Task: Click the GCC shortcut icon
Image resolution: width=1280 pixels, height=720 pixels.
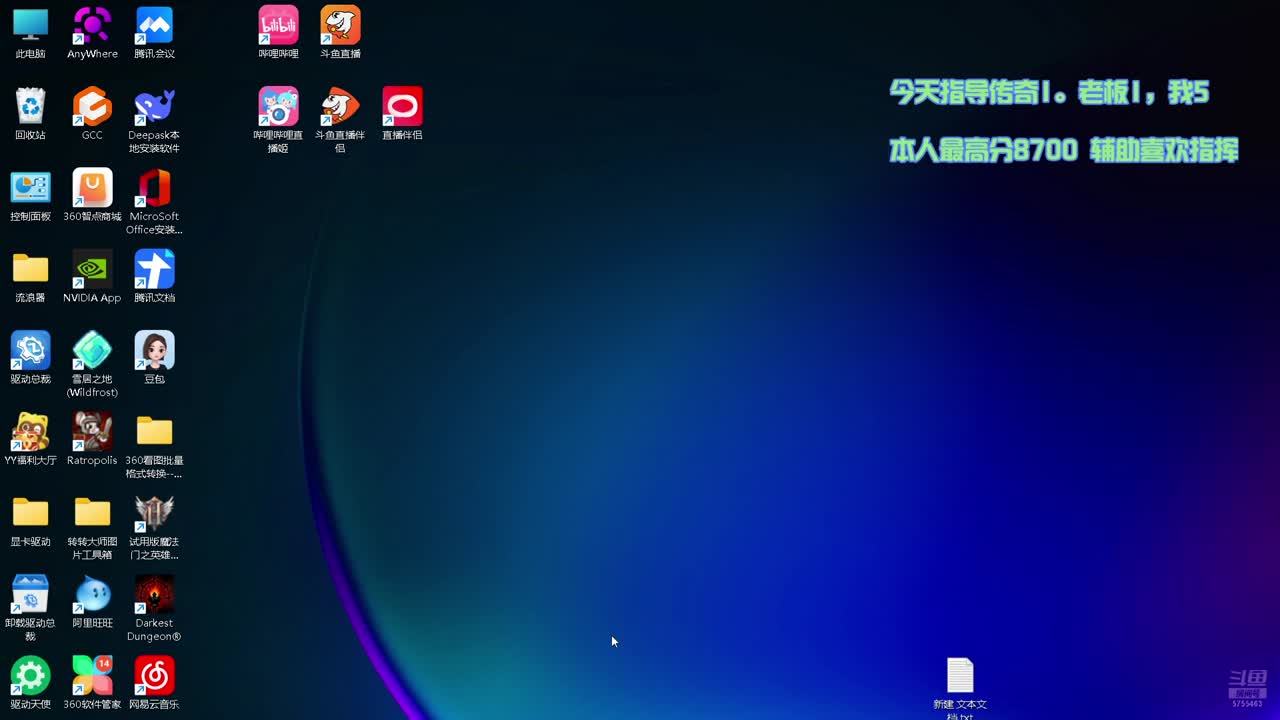Action: click(x=92, y=107)
